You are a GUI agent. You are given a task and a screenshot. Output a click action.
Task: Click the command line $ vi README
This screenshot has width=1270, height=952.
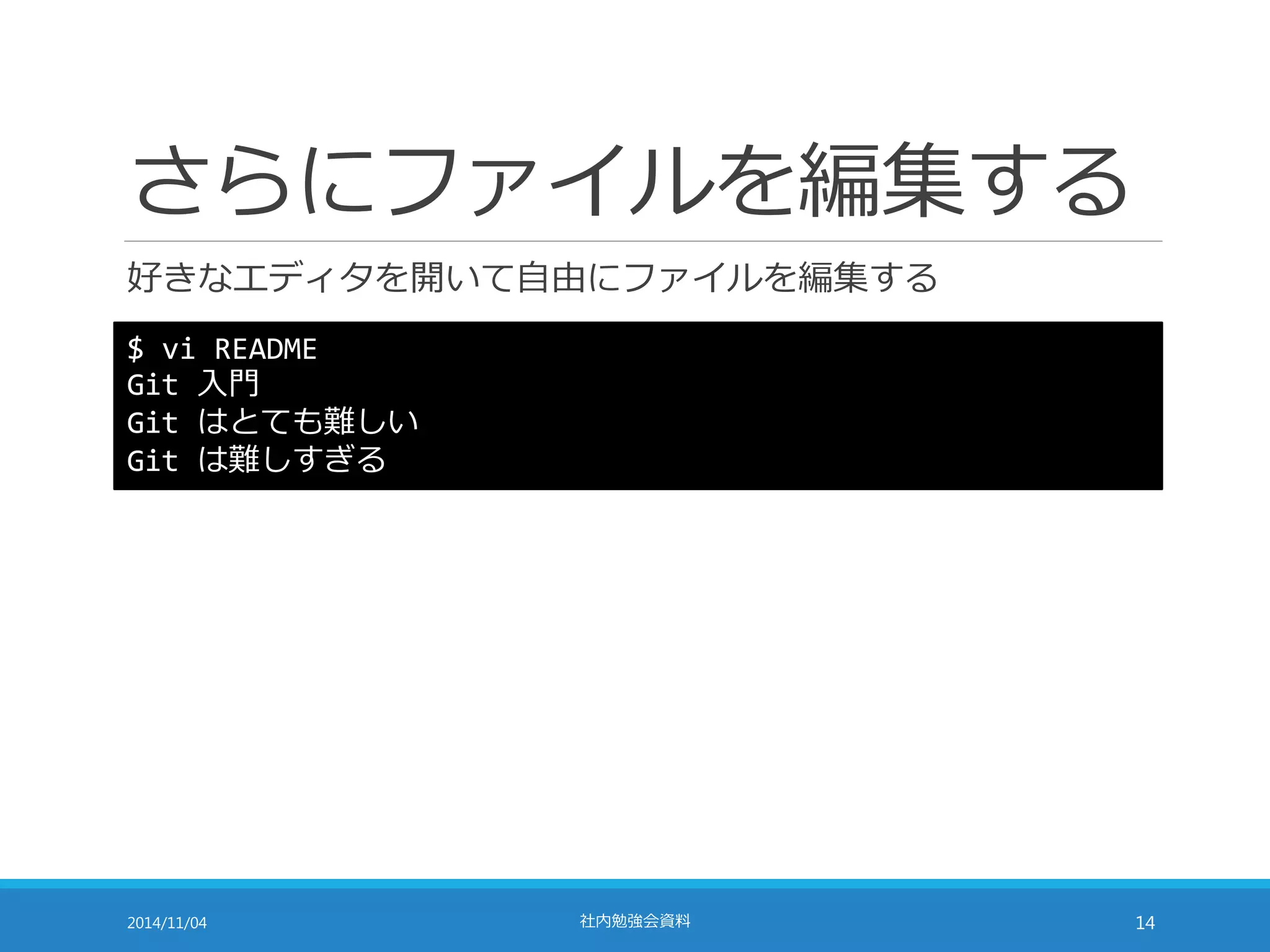point(222,349)
